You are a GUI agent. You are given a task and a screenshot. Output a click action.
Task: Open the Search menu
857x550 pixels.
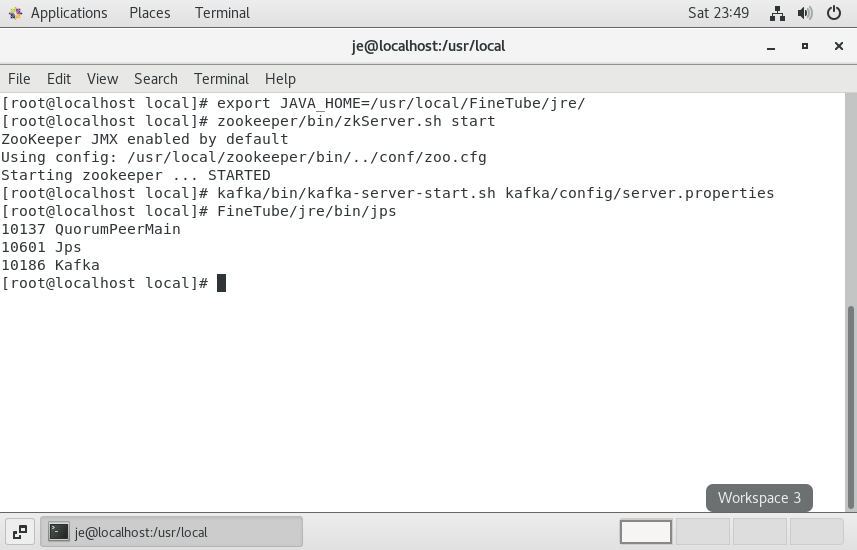click(155, 79)
